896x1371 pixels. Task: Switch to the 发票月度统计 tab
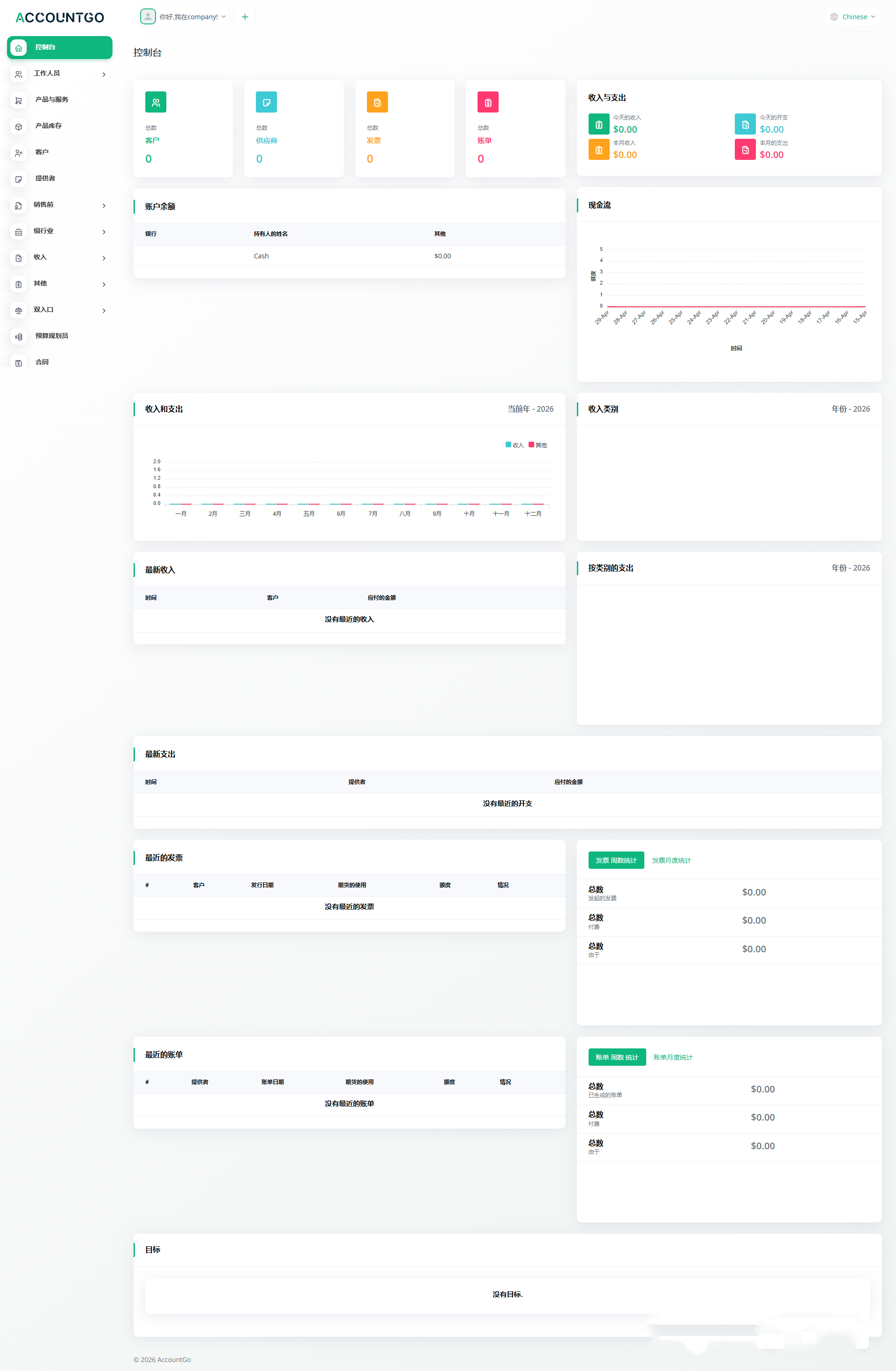pyautogui.click(x=671, y=860)
